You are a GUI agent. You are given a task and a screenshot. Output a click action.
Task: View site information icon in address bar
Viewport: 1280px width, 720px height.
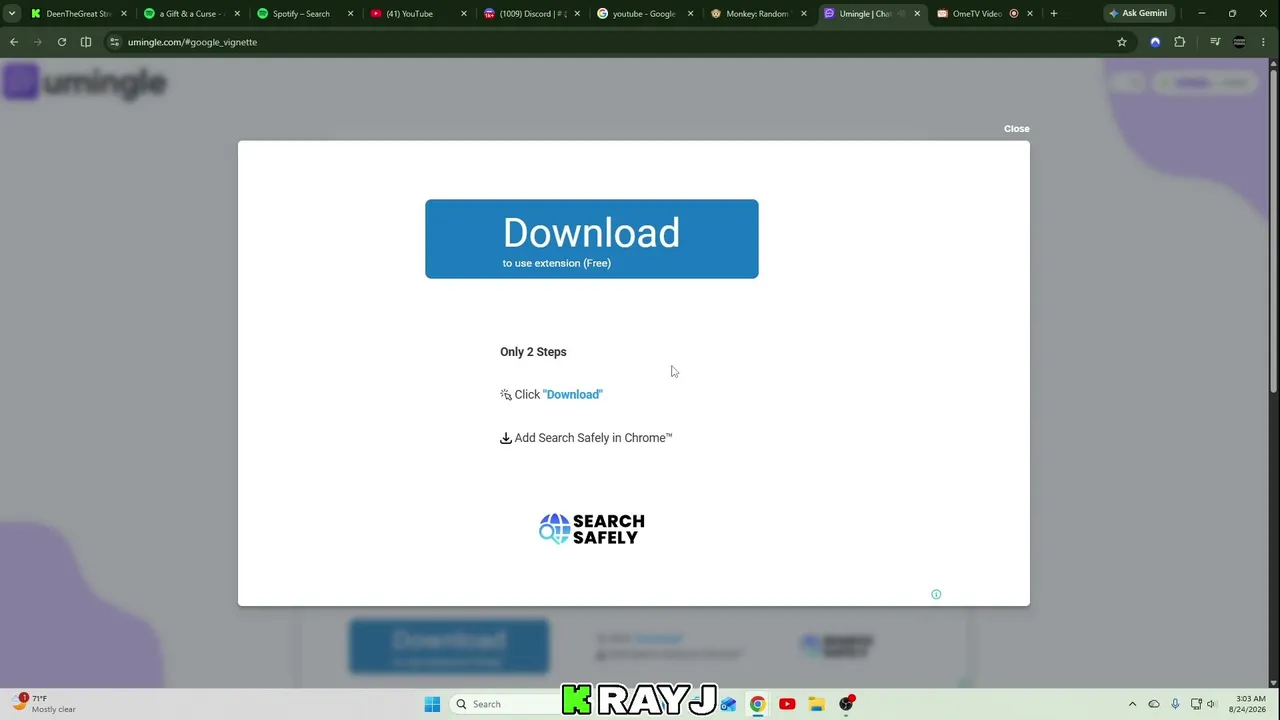115,42
